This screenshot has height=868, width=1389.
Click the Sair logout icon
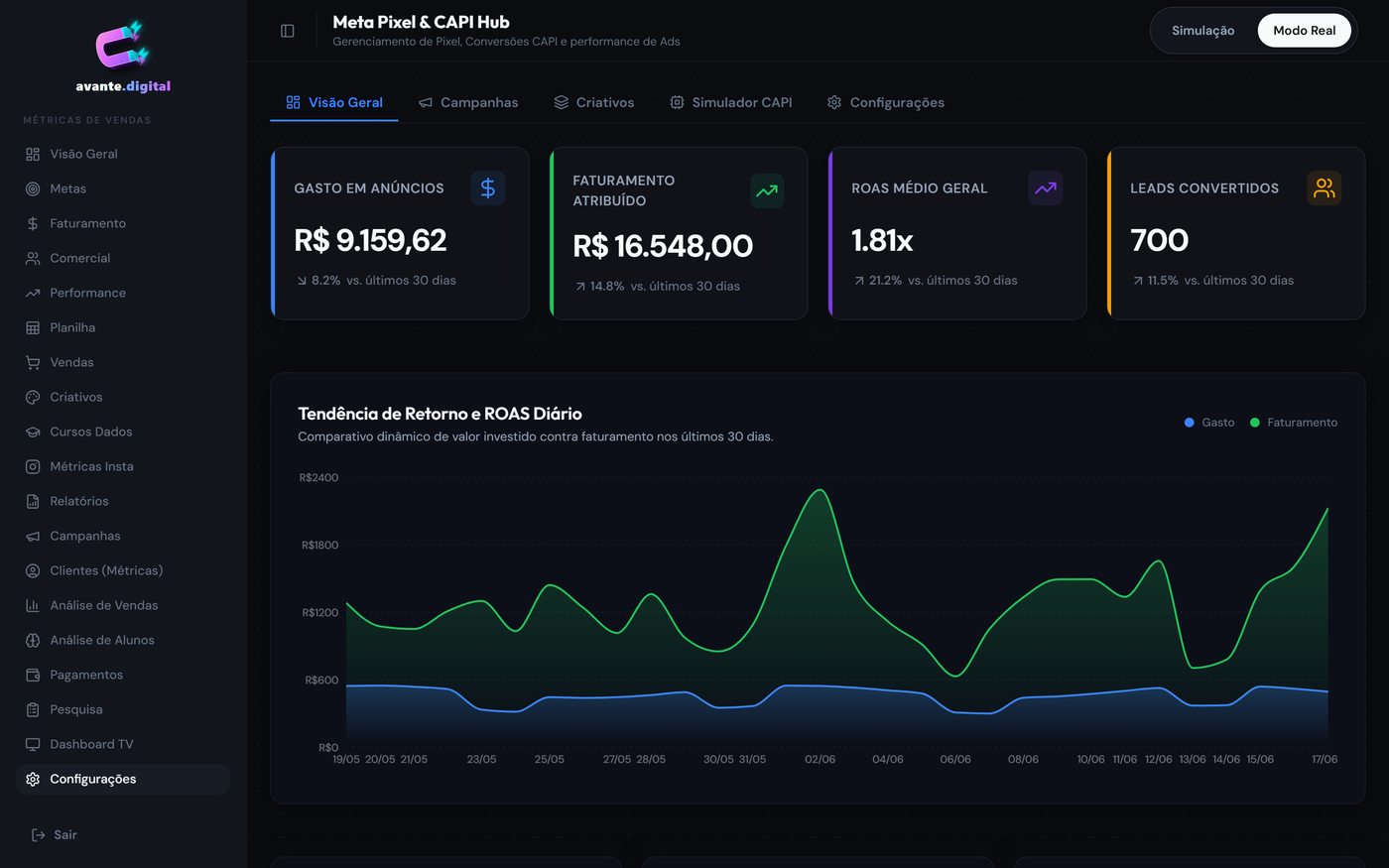pos(39,834)
